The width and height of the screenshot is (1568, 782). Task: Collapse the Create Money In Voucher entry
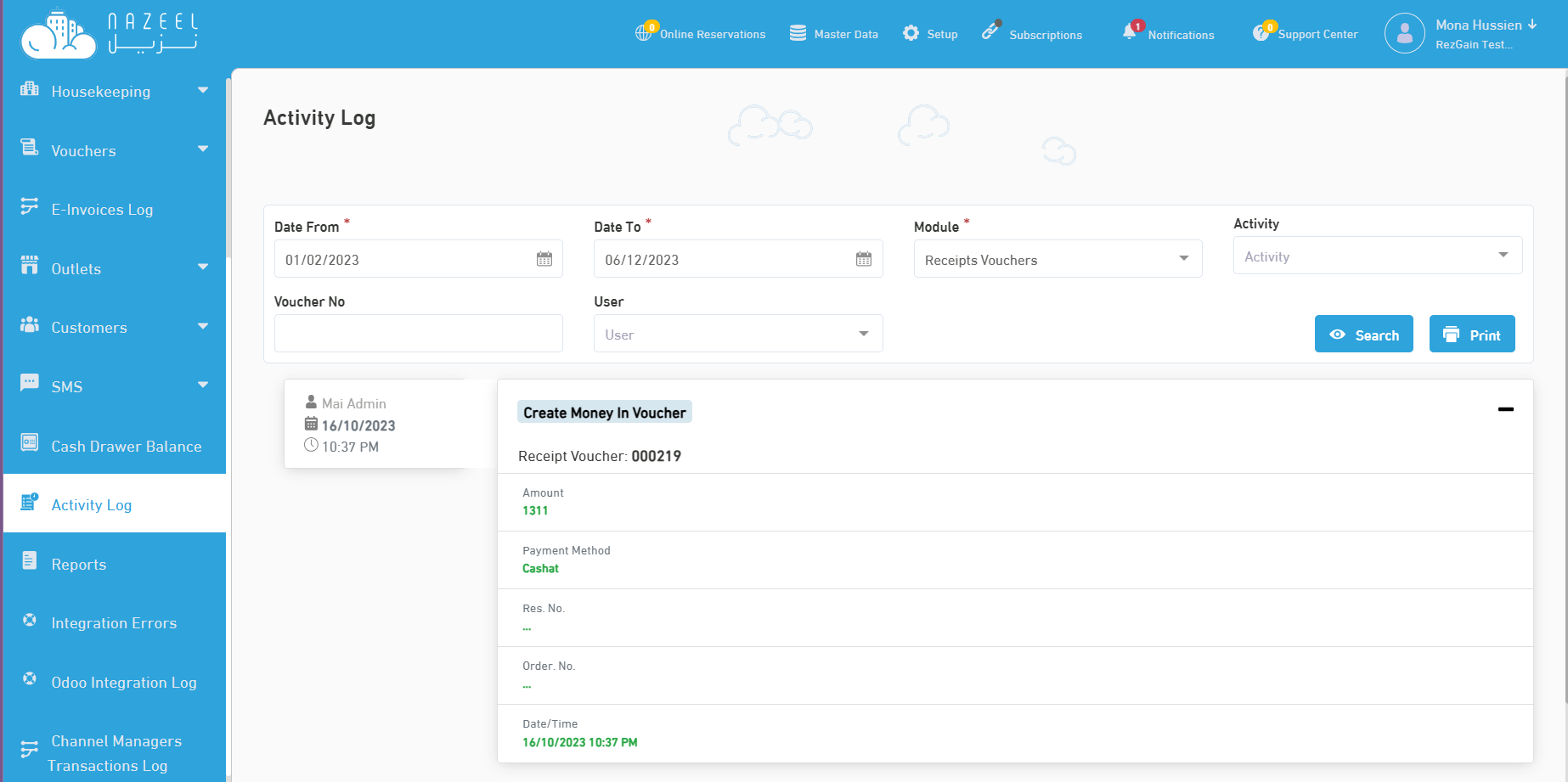1505,409
